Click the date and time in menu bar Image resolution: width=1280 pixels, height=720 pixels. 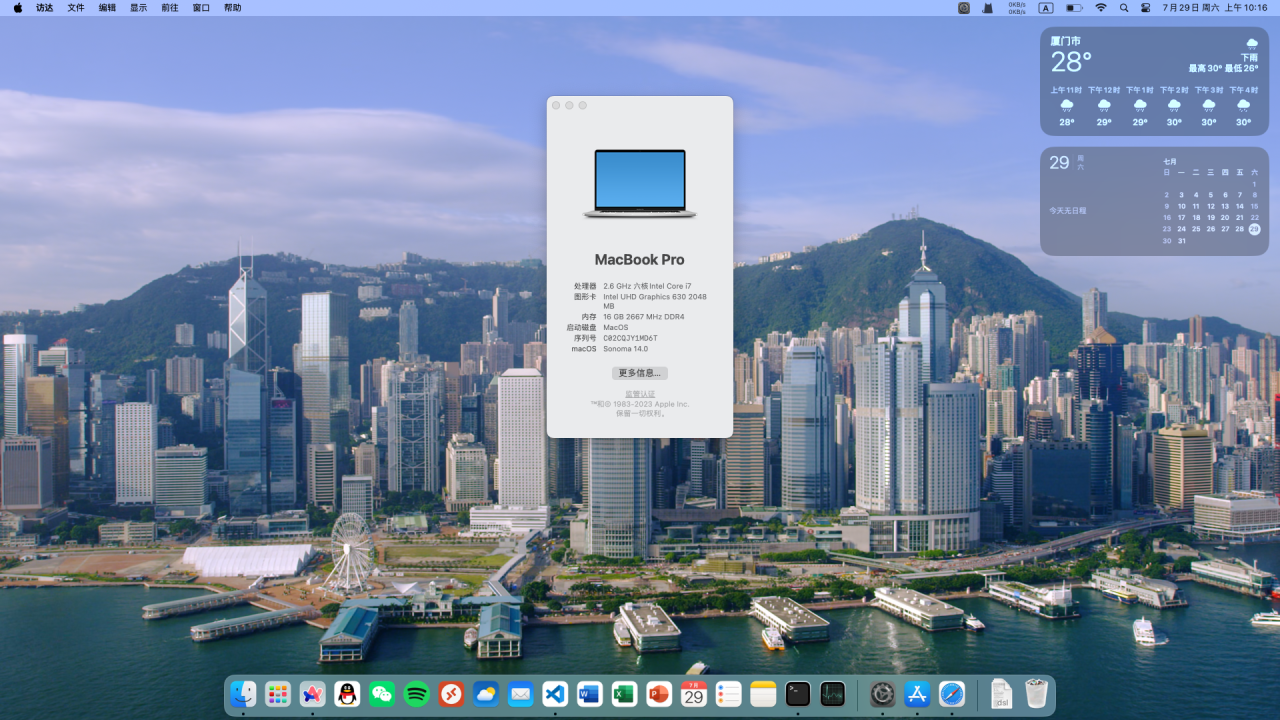click(x=1215, y=7)
